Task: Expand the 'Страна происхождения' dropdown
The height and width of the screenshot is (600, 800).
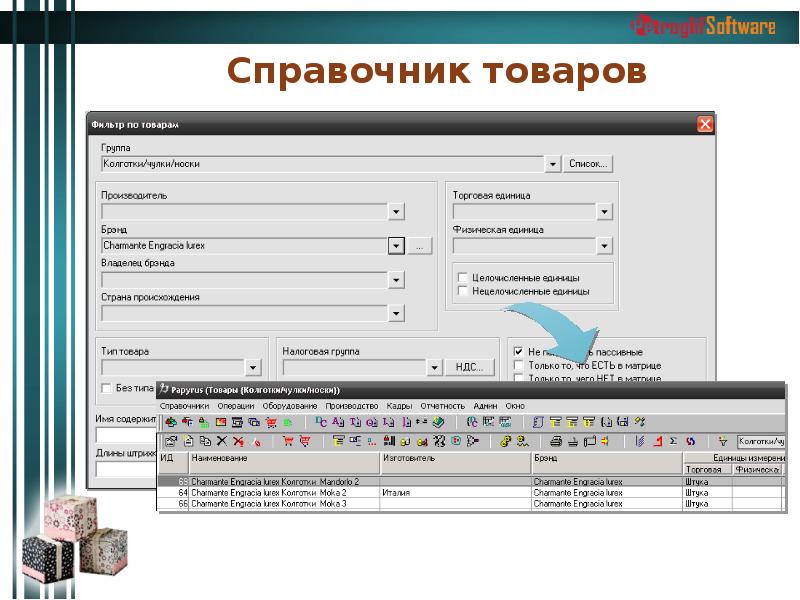Action: click(396, 314)
